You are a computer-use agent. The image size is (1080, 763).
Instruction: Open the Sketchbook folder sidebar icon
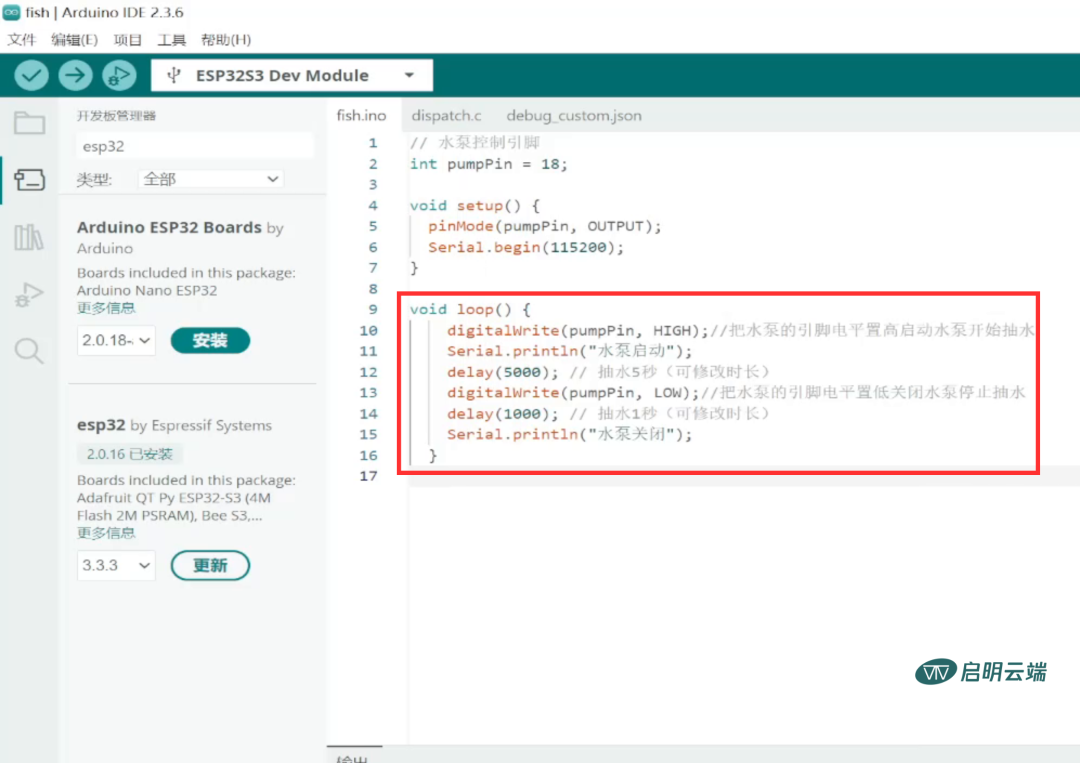point(29,123)
